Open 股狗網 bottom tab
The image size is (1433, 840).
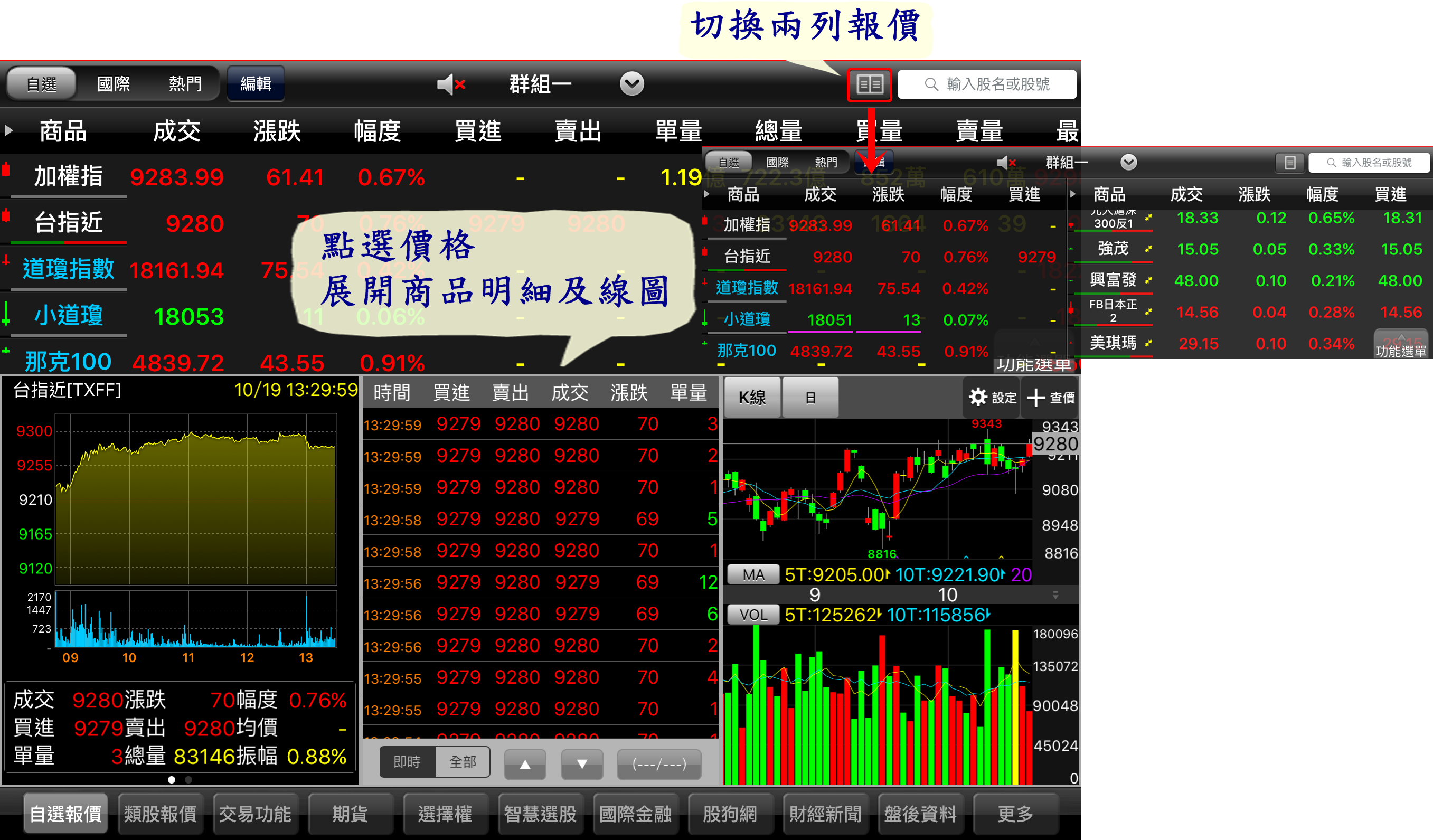click(x=730, y=815)
